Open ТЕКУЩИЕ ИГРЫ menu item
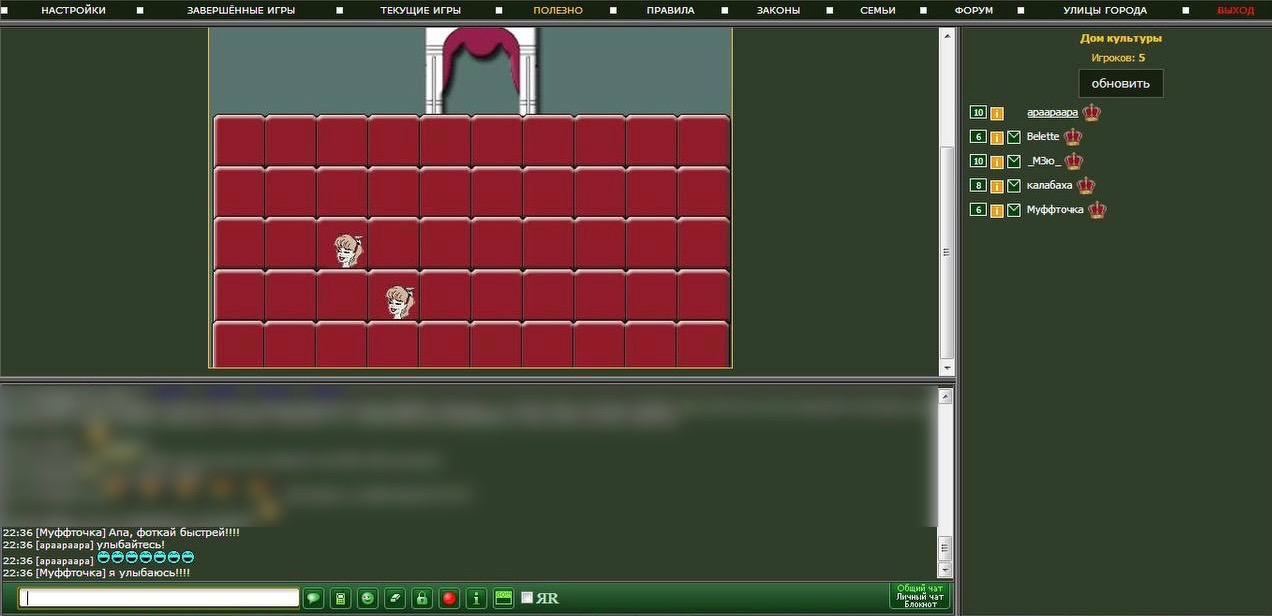 (x=421, y=10)
